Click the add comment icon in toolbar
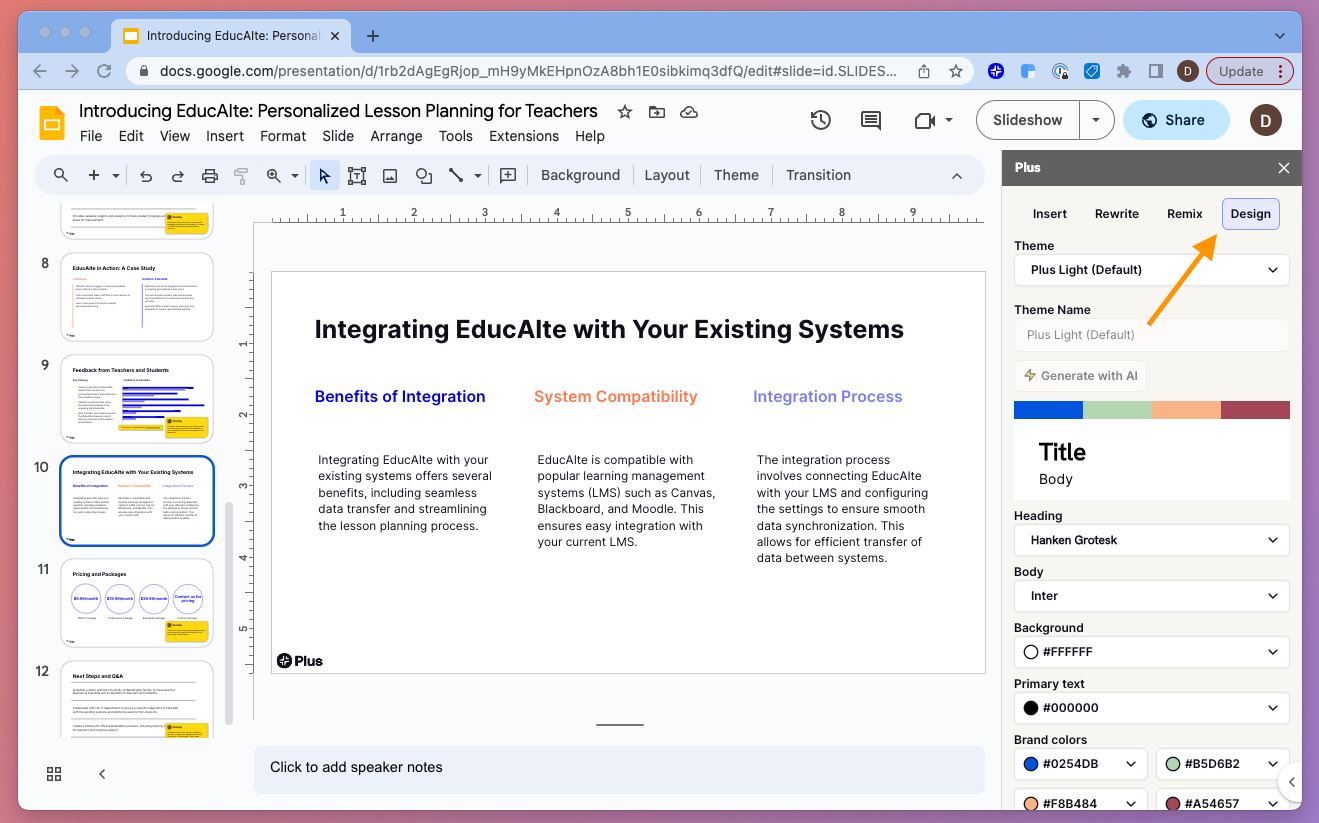The width and height of the screenshot is (1319, 823). pyautogui.click(x=508, y=175)
